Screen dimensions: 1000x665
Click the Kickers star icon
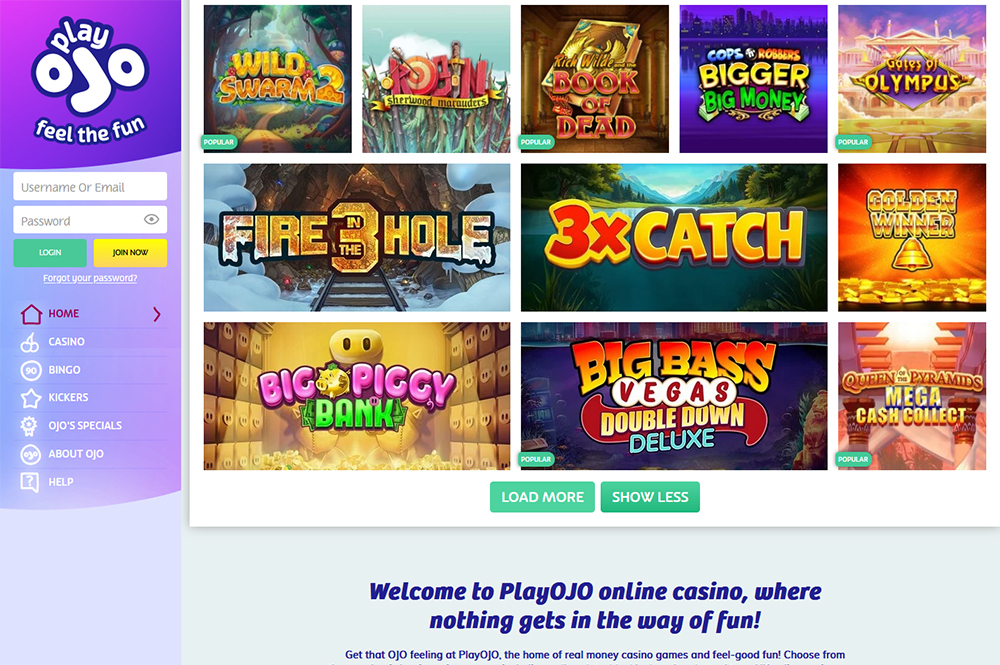click(x=31, y=398)
